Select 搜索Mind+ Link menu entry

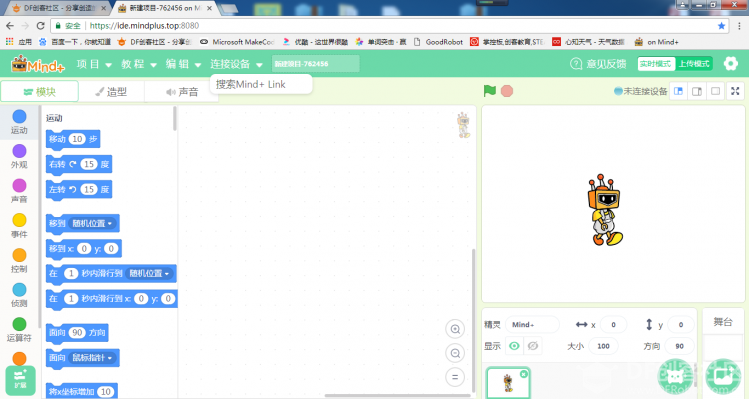pos(261,85)
